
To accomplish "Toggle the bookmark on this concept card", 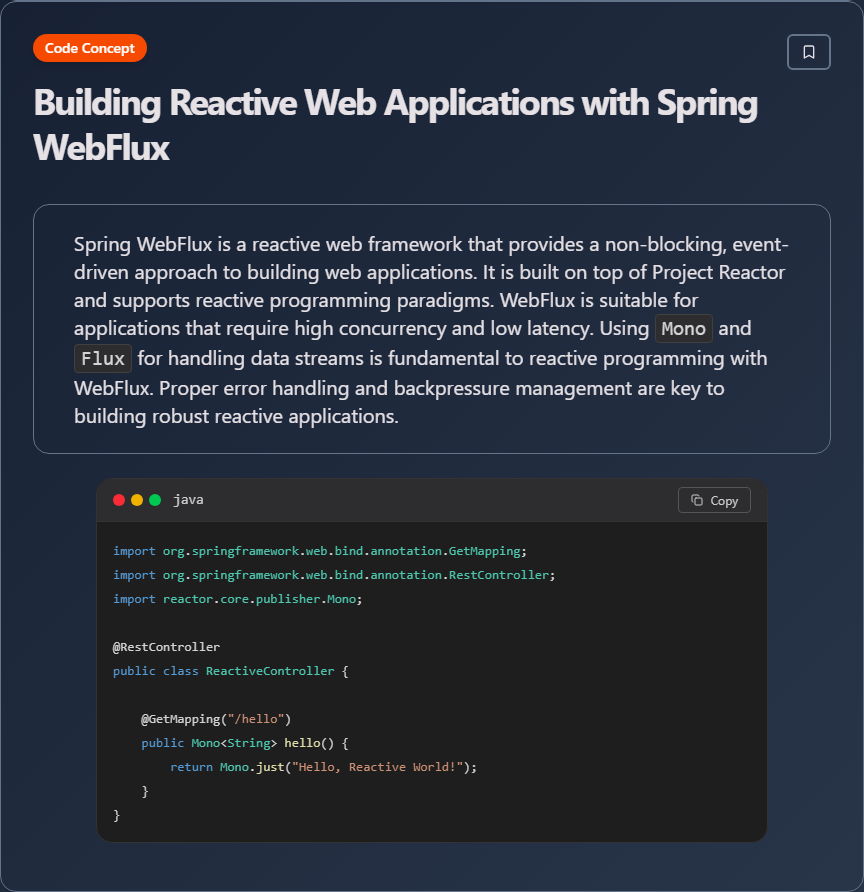I will point(808,51).
